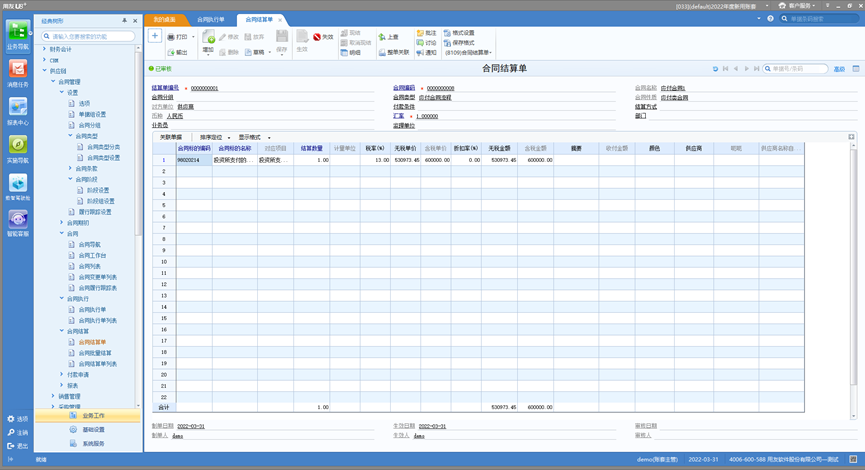Click the 无税金额 column header
The image size is (865, 470).
[x=499, y=148]
